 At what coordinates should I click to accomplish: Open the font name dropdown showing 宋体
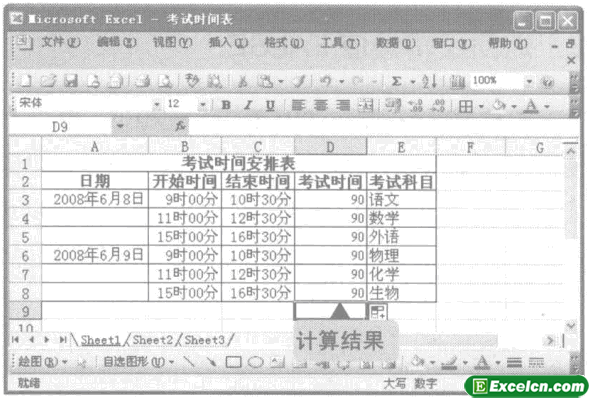157,104
